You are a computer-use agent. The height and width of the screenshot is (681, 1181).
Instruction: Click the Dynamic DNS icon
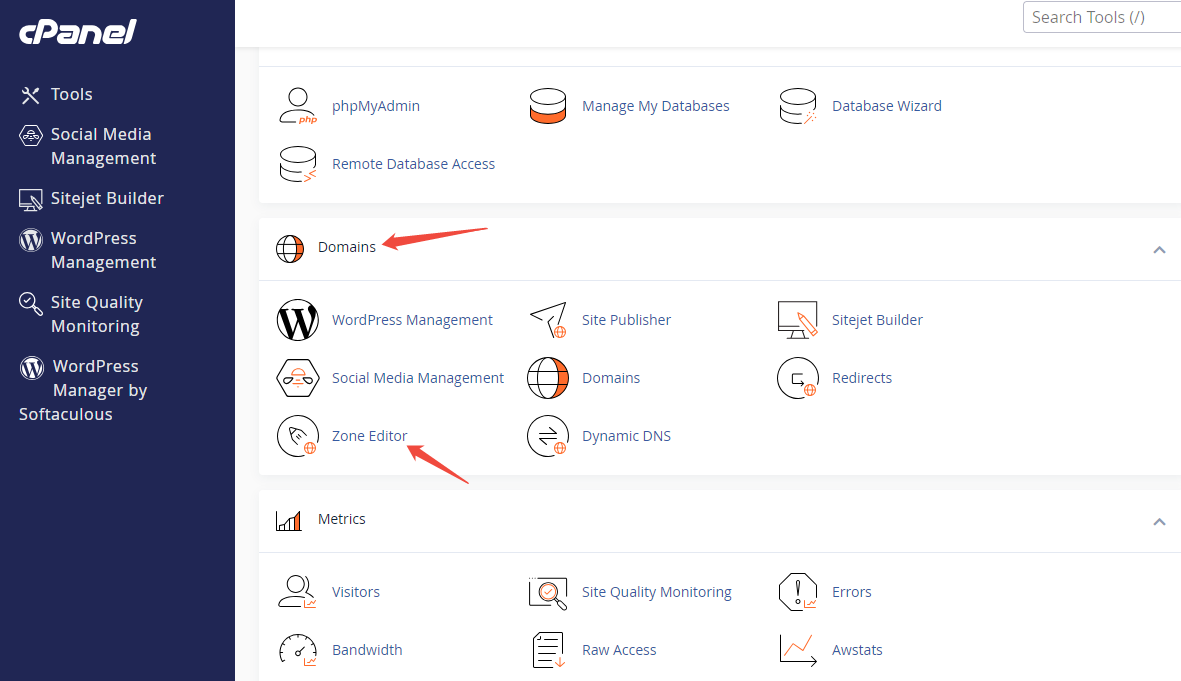(x=548, y=436)
